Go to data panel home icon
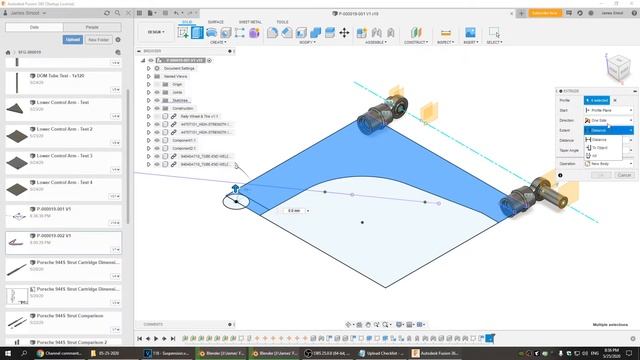The image size is (640, 360). [8, 52]
